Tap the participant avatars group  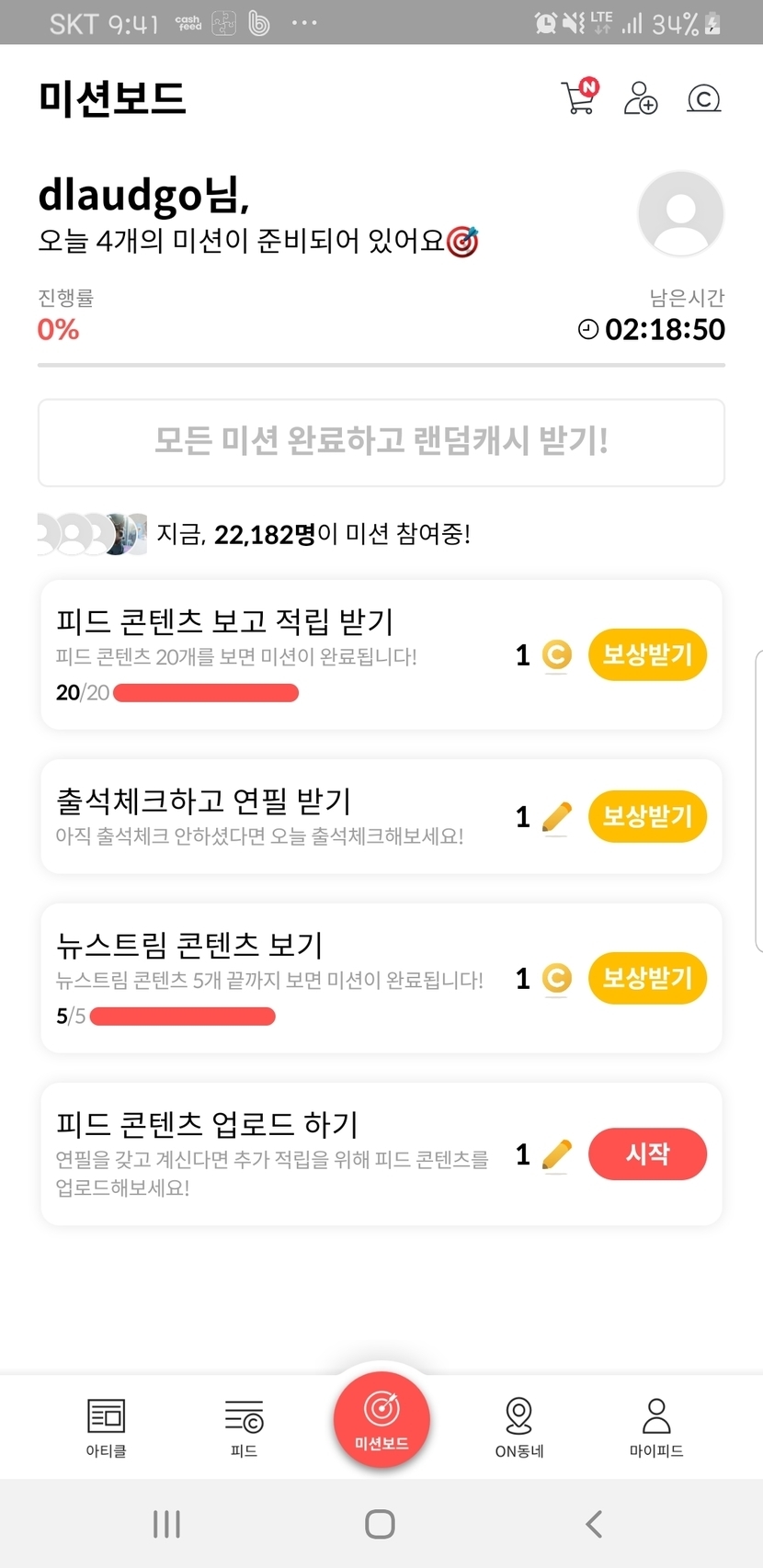click(92, 534)
